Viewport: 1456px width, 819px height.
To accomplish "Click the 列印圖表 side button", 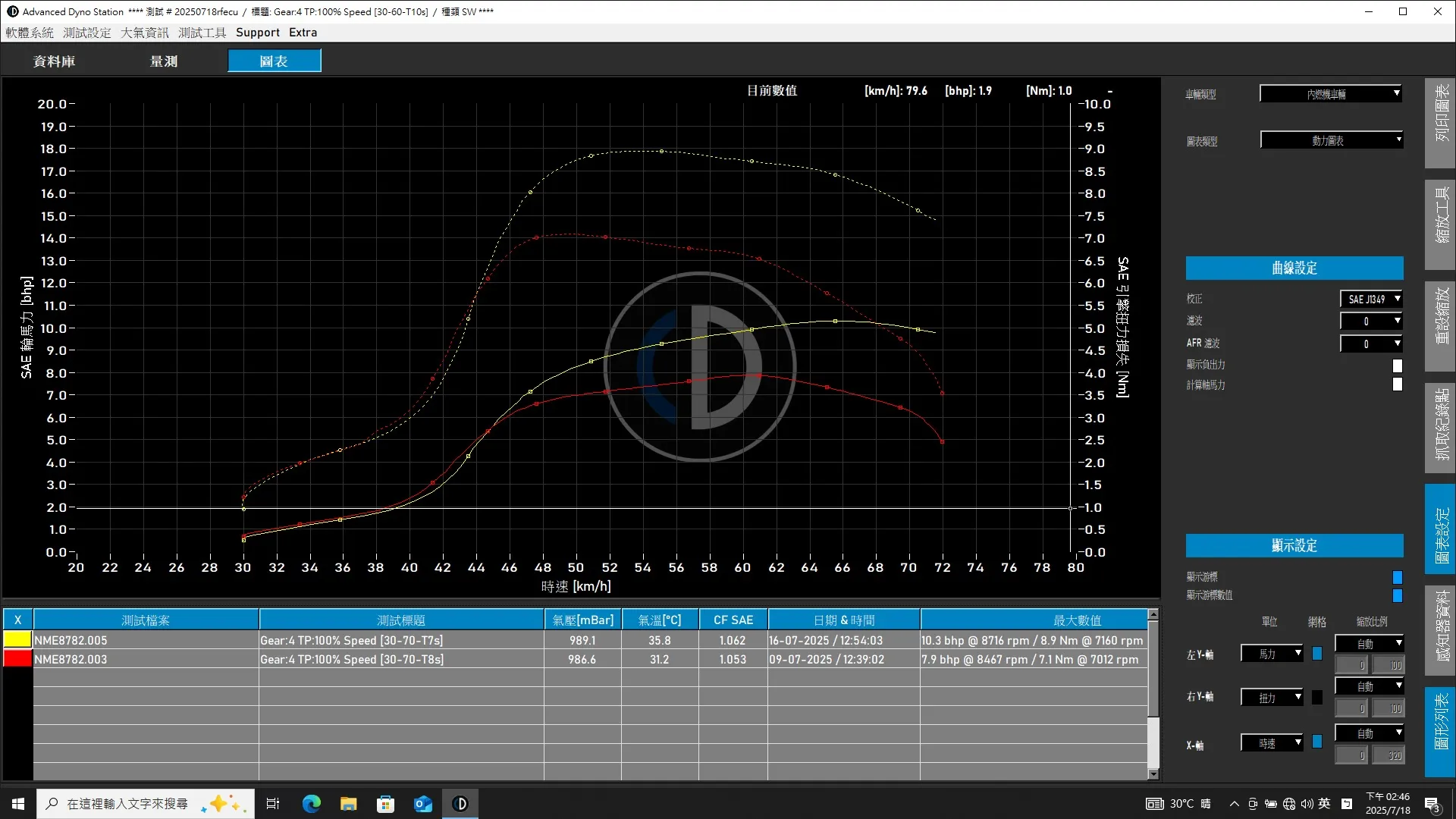I will [x=1441, y=123].
